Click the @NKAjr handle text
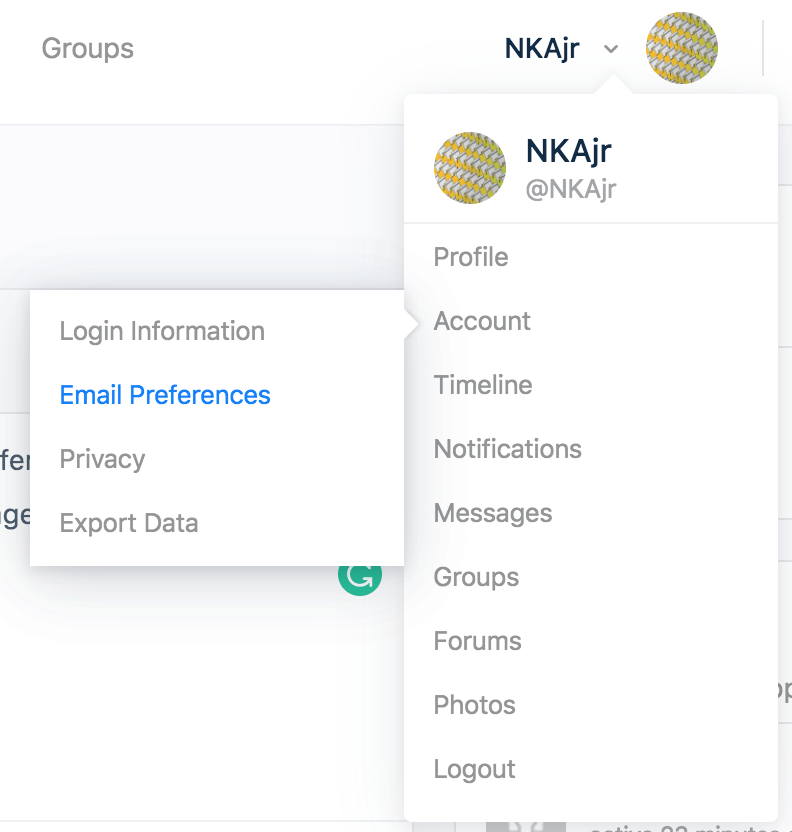This screenshot has height=832, width=792. (571, 189)
